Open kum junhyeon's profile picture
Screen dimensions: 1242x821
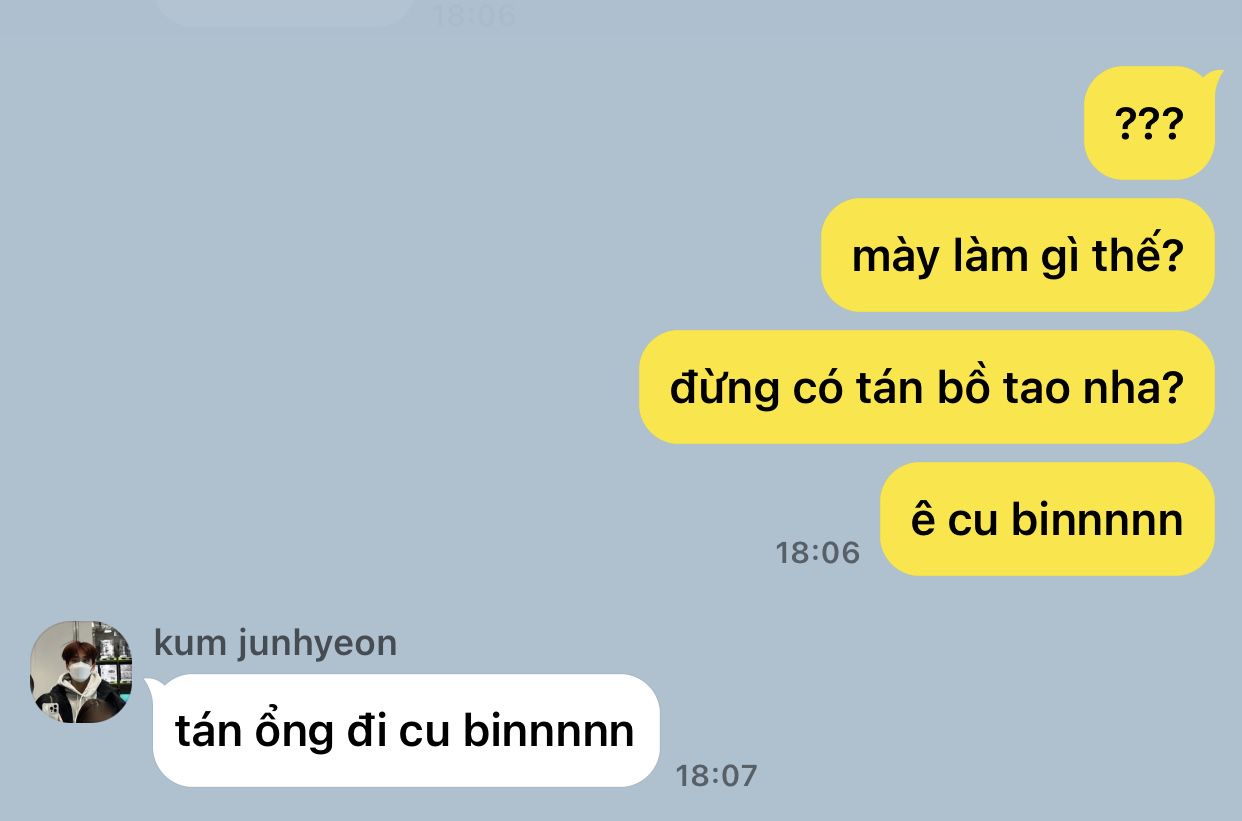click(x=81, y=672)
